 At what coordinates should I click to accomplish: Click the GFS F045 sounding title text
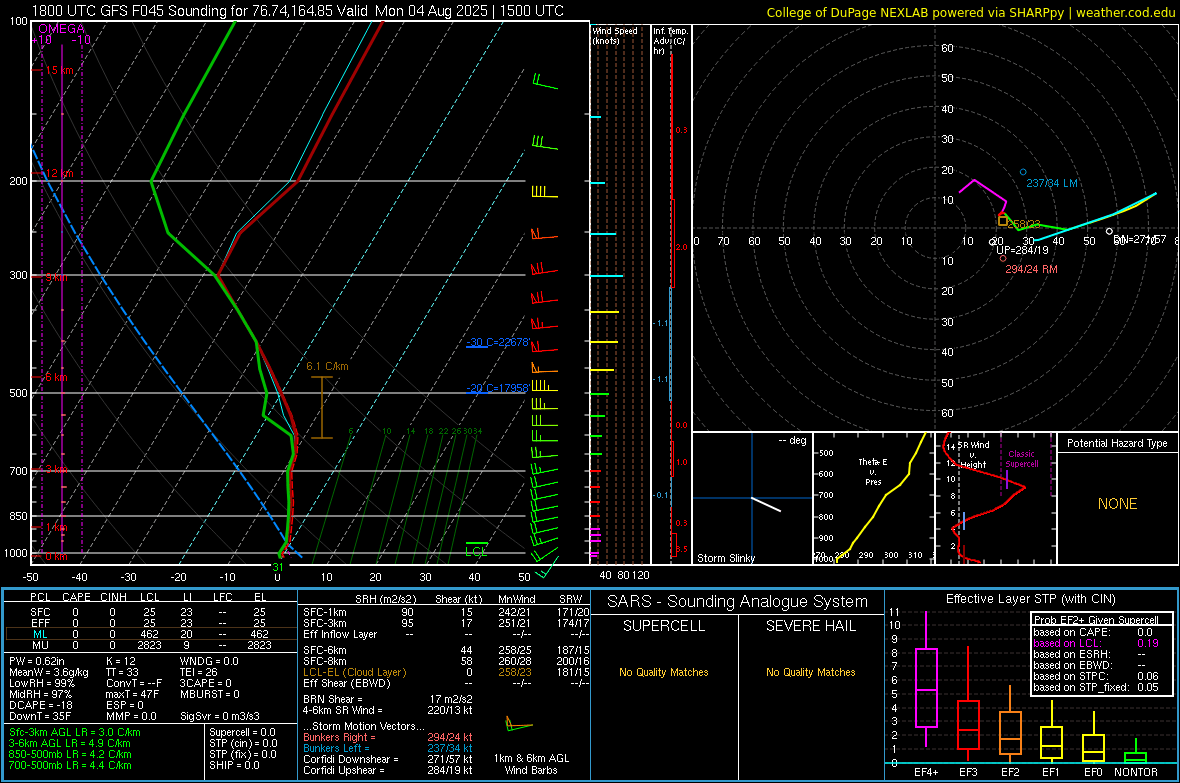point(298,11)
